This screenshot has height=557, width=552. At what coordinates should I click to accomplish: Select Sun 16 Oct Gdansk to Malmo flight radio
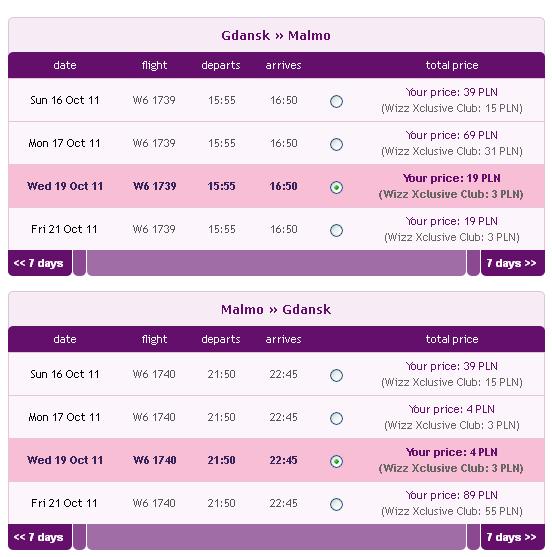[336, 101]
